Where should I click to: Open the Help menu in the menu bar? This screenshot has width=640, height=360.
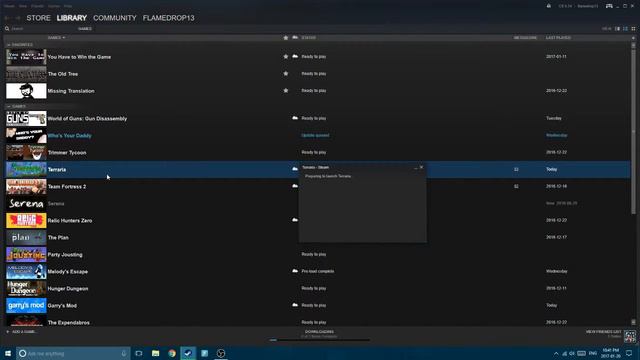click(68, 6)
